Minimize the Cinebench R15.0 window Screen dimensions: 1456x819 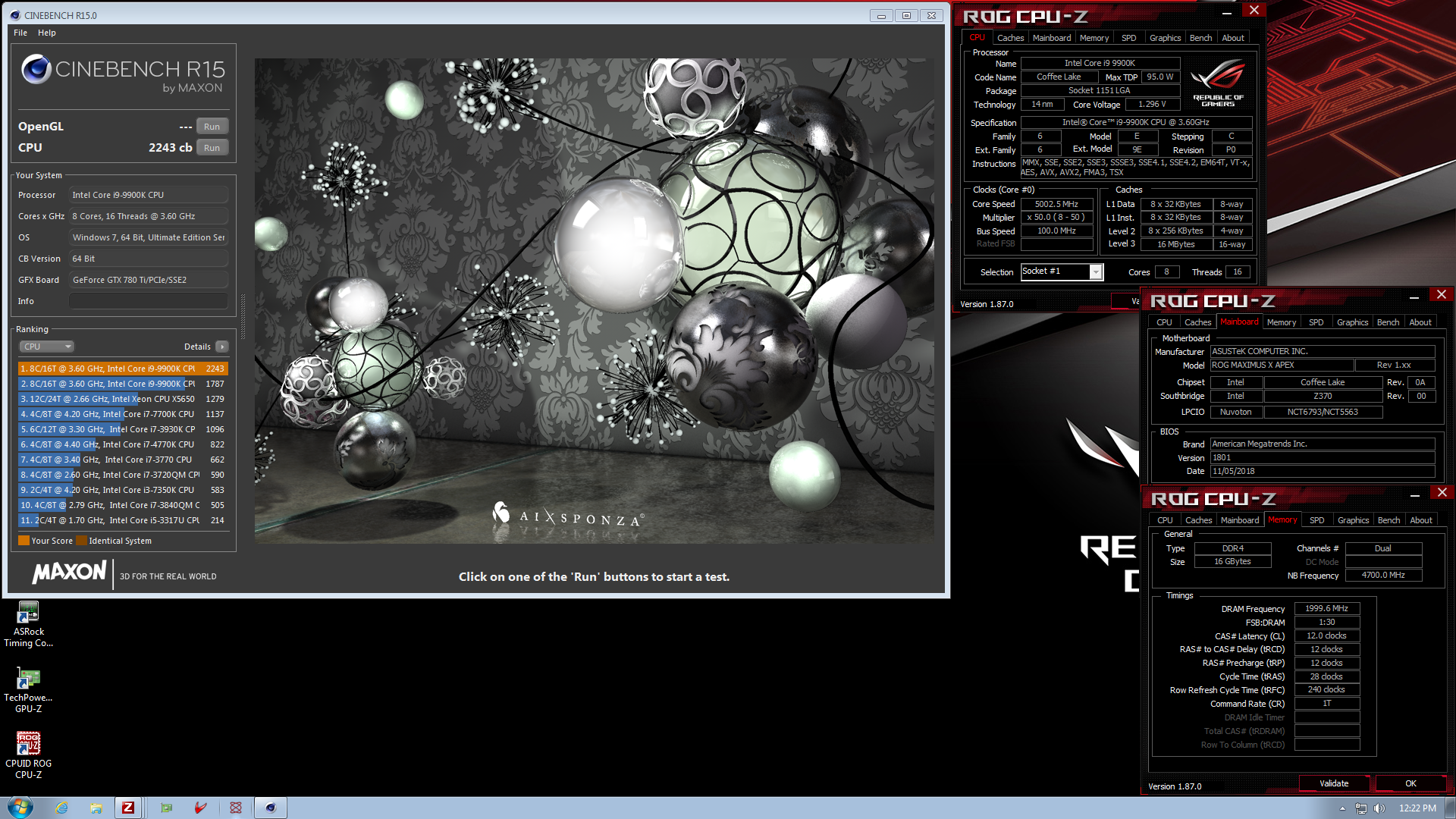pos(881,15)
